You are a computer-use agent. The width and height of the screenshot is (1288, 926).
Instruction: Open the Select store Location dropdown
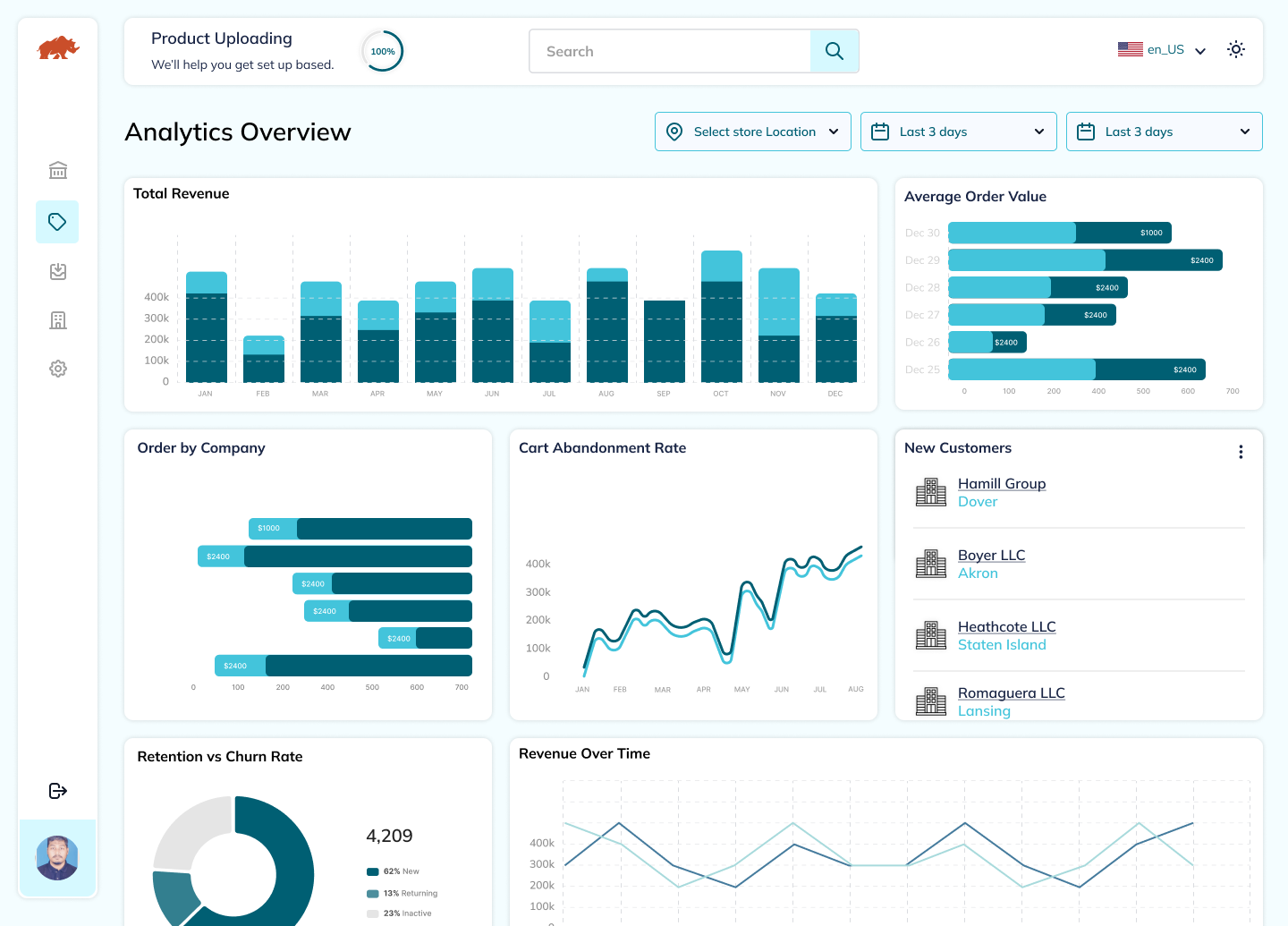(753, 132)
